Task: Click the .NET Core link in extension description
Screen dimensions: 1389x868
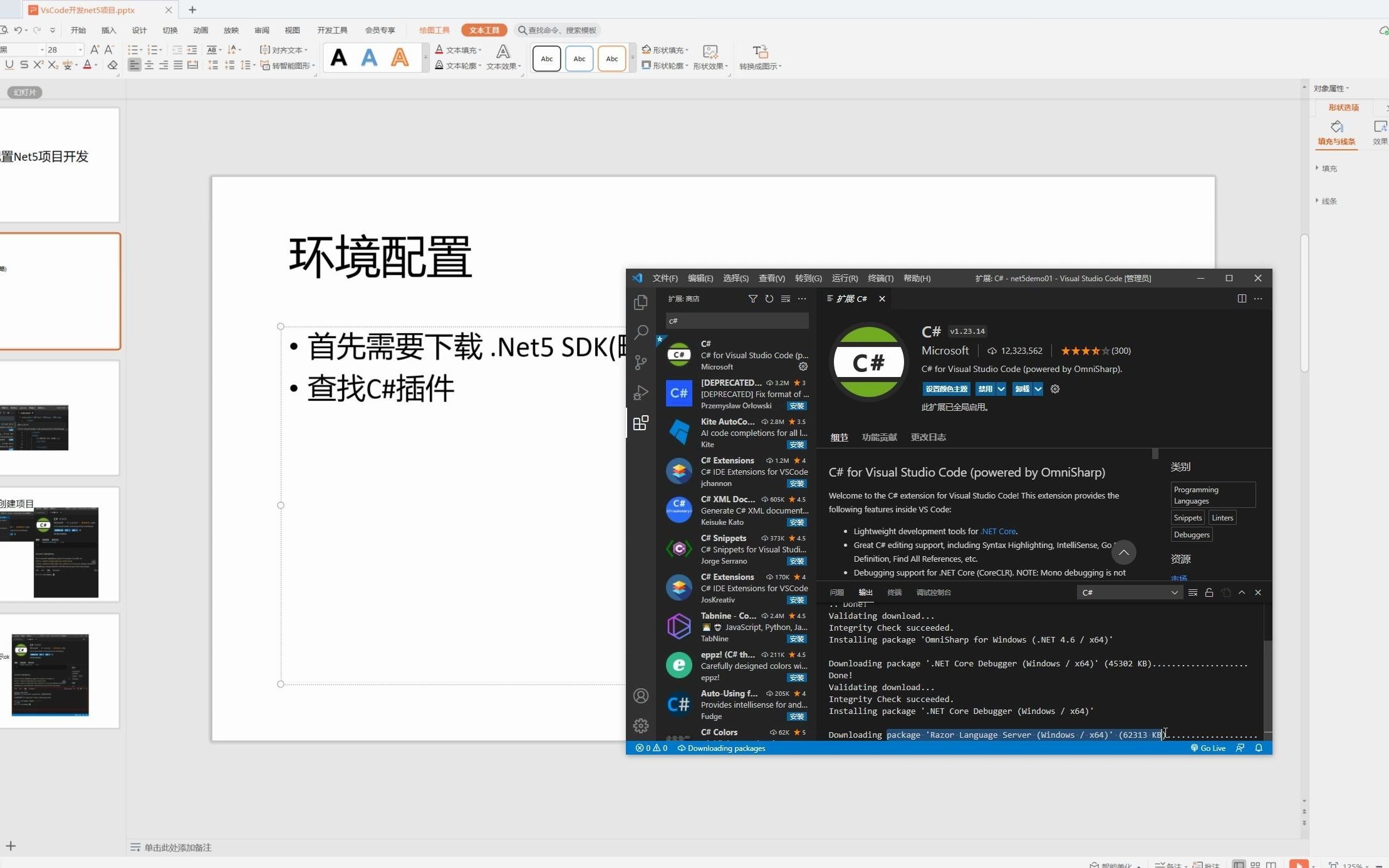Action: pyautogui.click(x=997, y=531)
